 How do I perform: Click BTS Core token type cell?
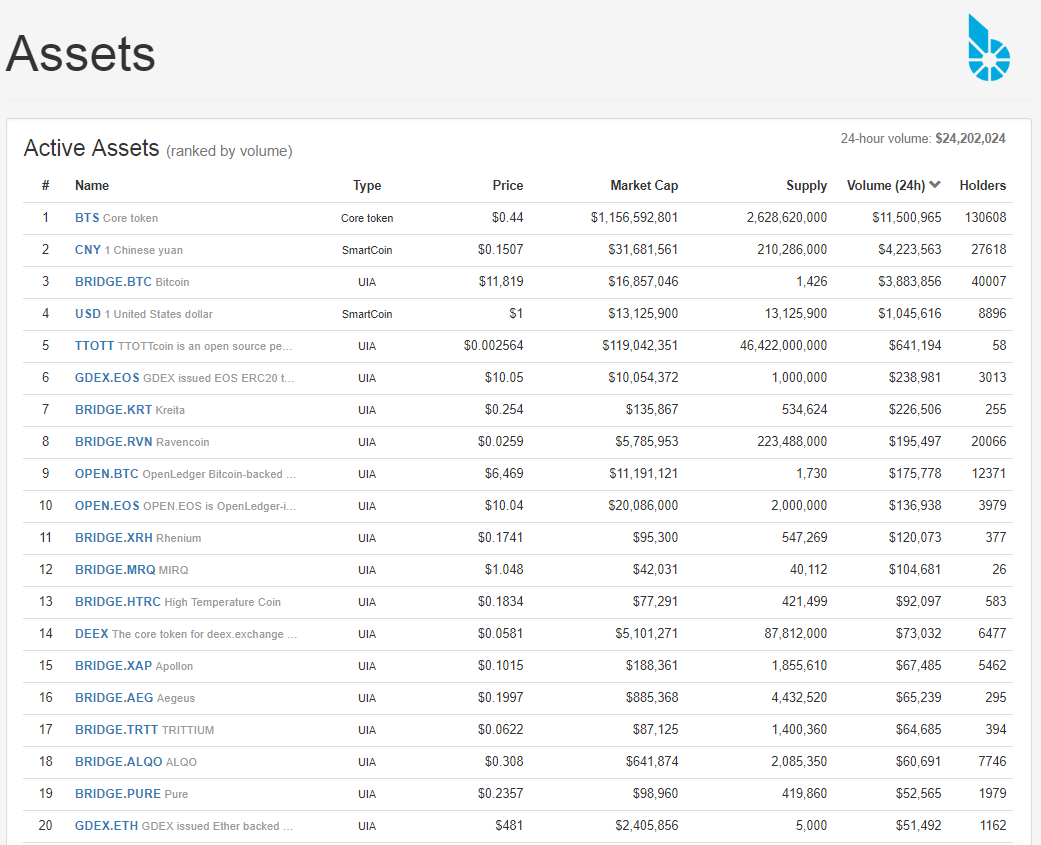366,218
